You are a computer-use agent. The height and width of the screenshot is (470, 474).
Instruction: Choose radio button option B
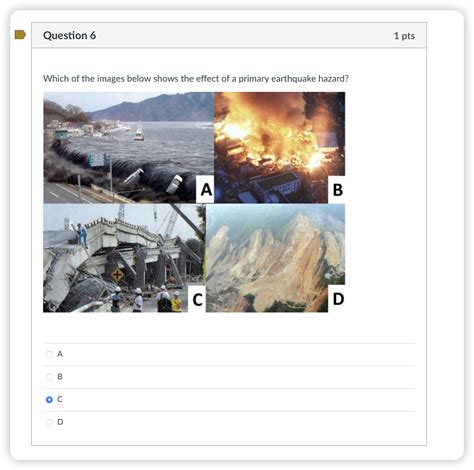pyautogui.click(x=49, y=377)
